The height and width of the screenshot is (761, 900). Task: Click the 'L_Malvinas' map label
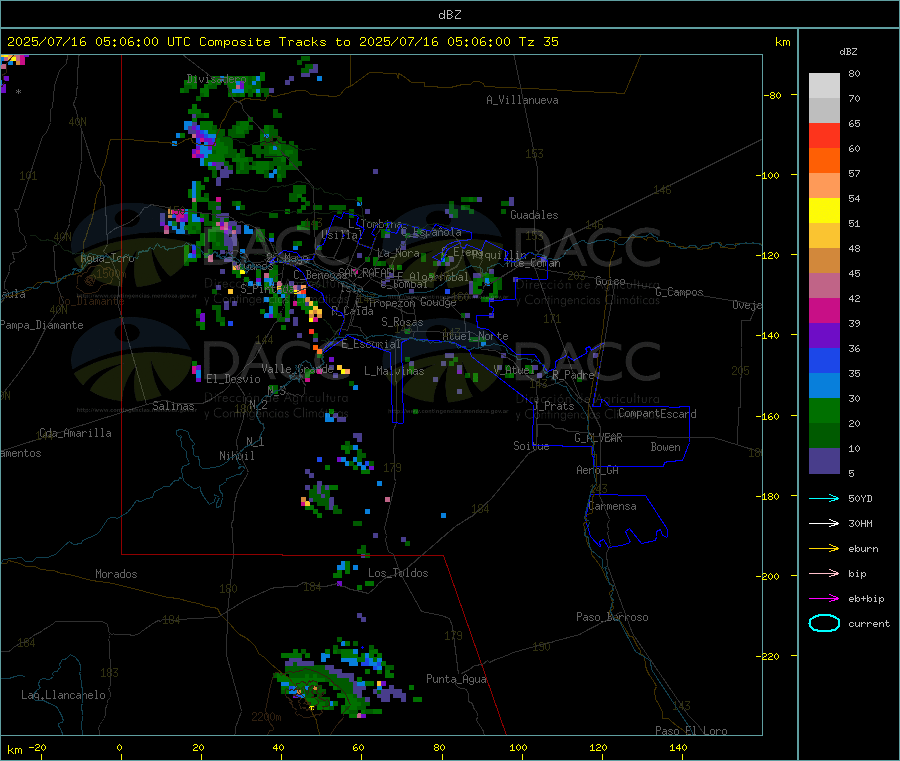tap(394, 371)
